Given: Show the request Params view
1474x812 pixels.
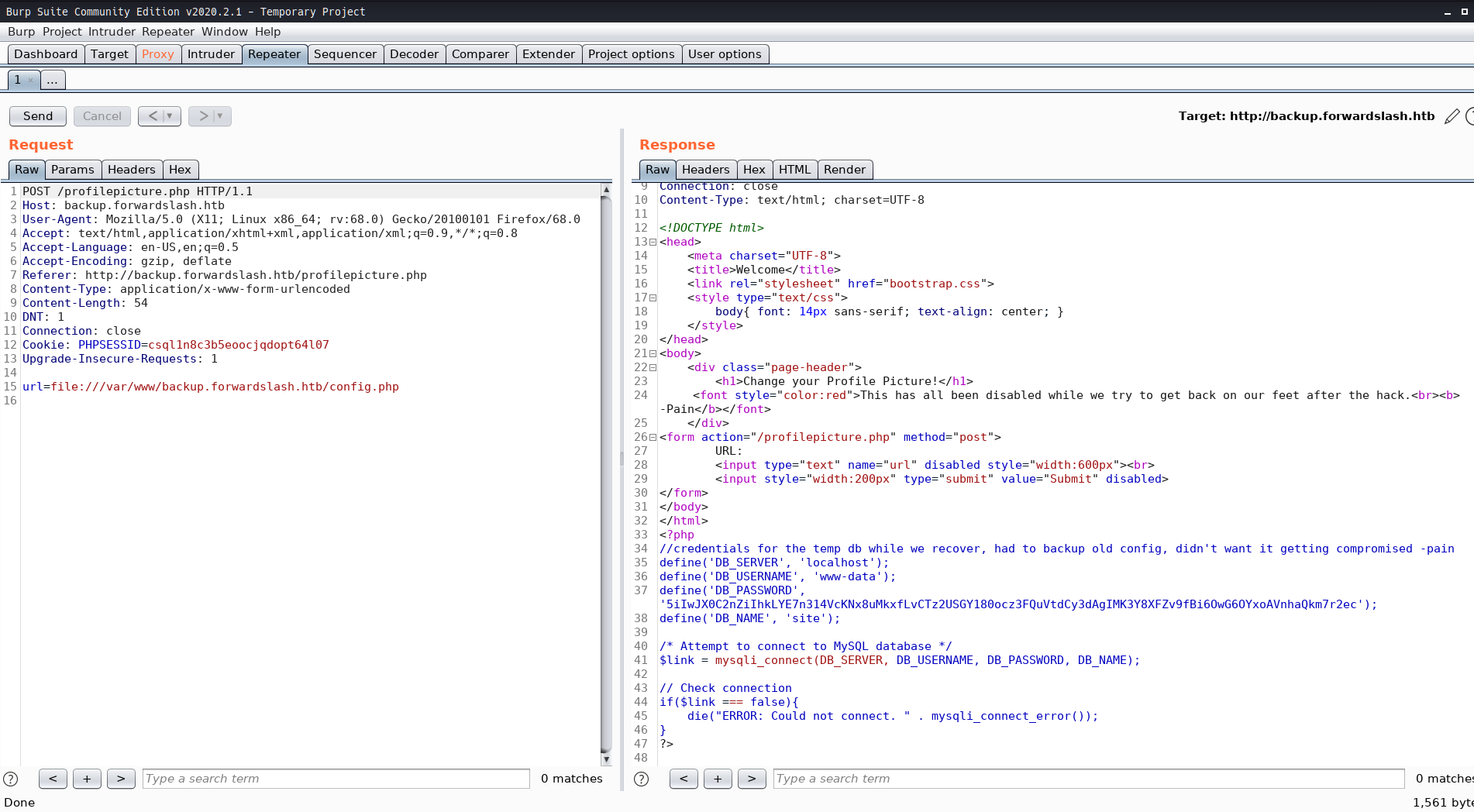Looking at the screenshot, I should [73, 170].
